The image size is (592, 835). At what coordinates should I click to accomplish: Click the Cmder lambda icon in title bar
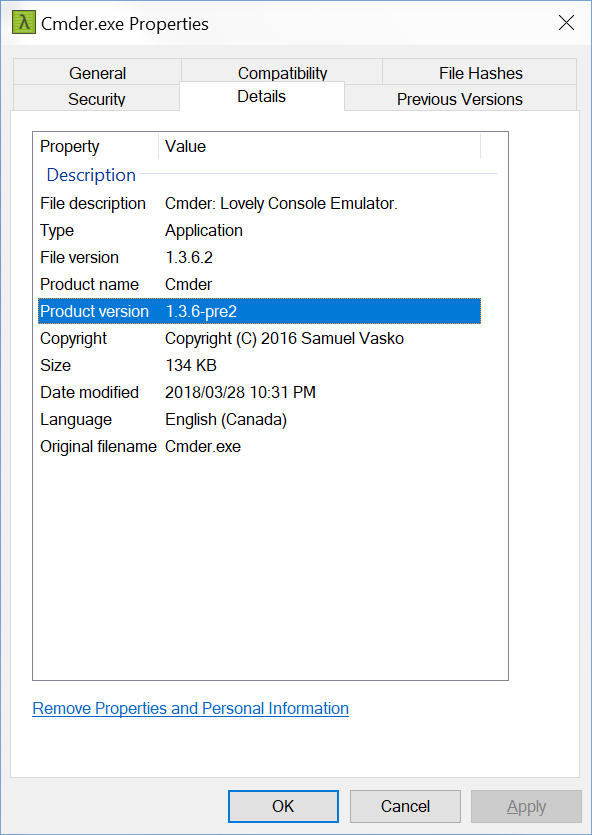click(x=24, y=23)
